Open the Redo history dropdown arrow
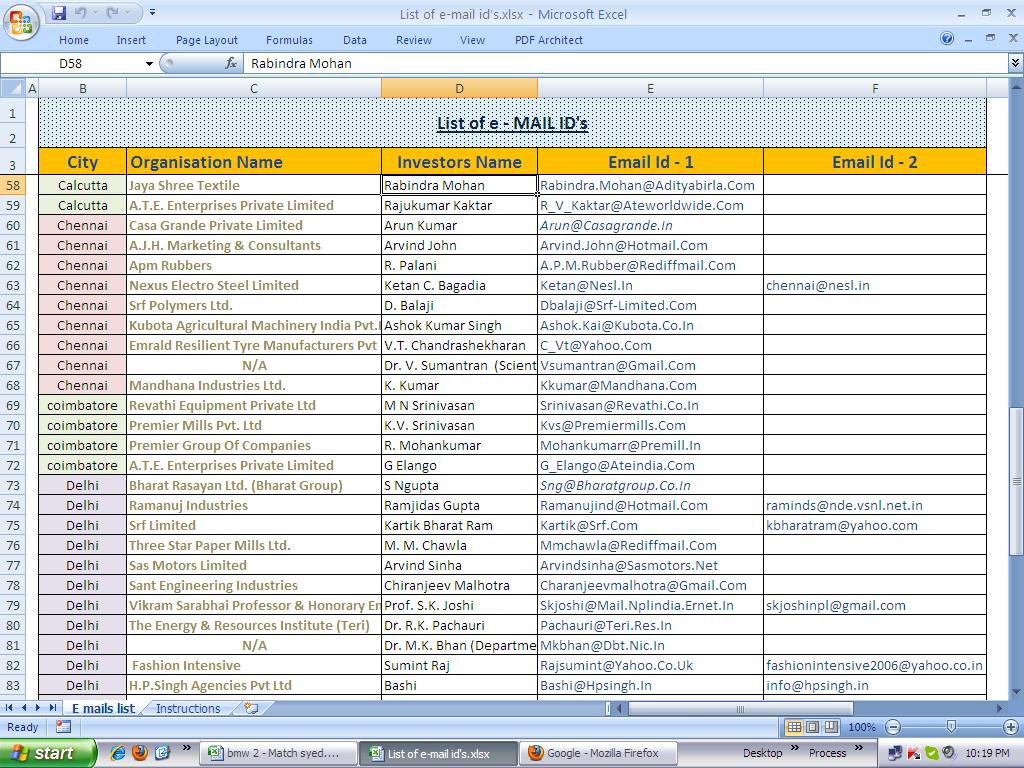Screen dimensions: 1024x768 126,12
